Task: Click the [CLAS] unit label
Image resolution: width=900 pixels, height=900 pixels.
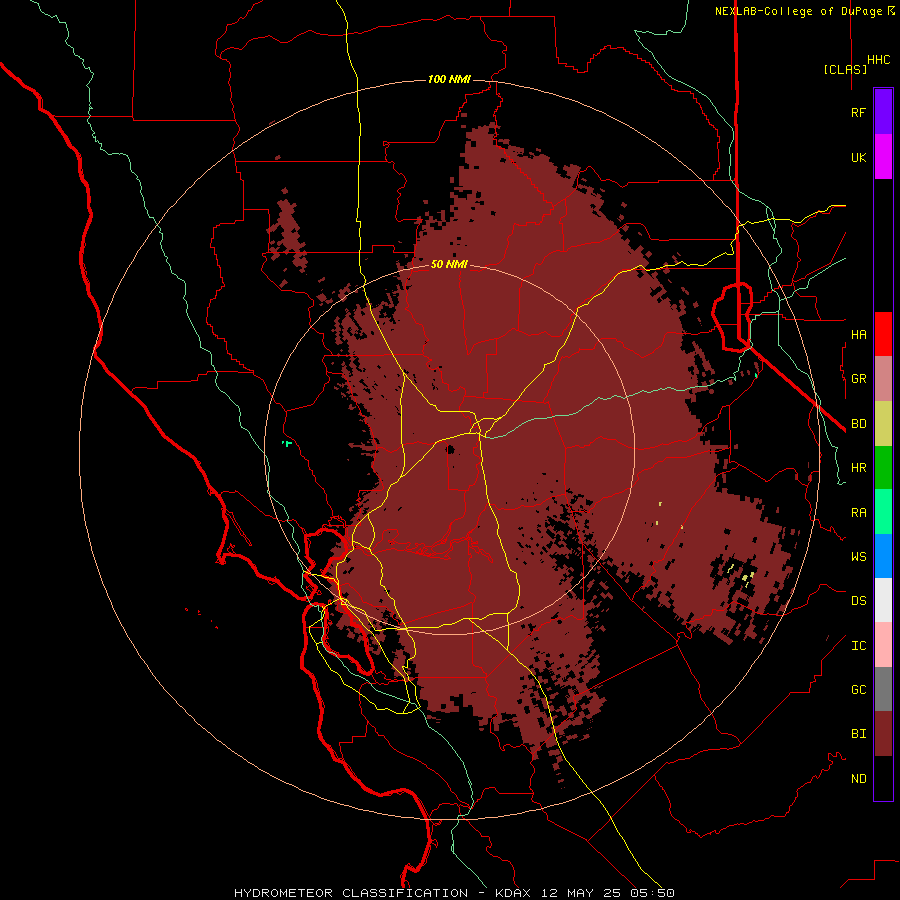Action: 845,69
